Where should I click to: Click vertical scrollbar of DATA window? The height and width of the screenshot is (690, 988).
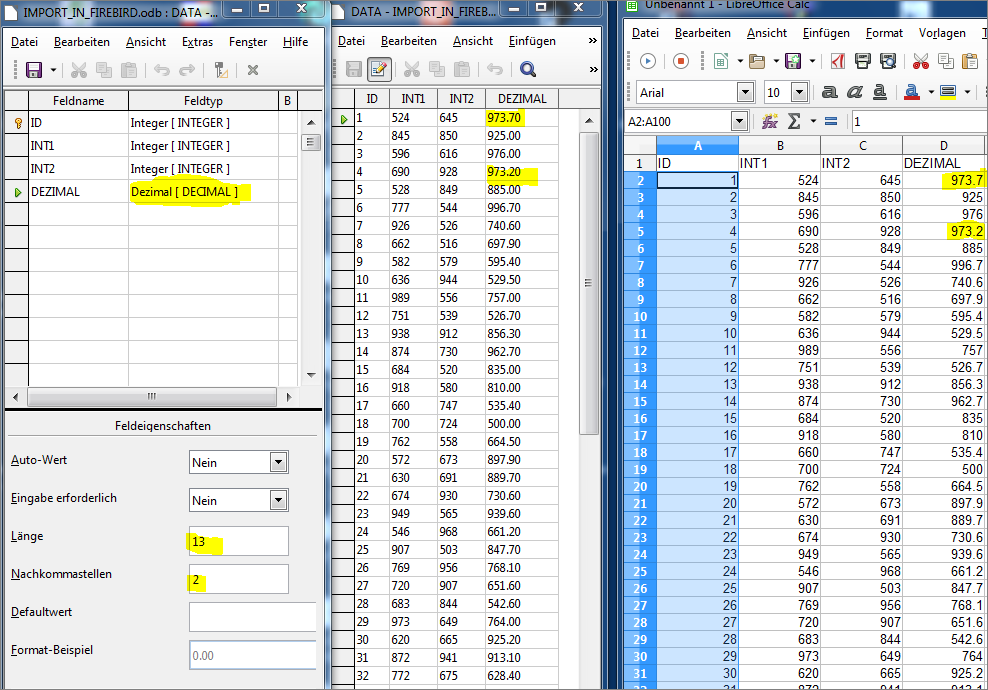[x=589, y=284]
